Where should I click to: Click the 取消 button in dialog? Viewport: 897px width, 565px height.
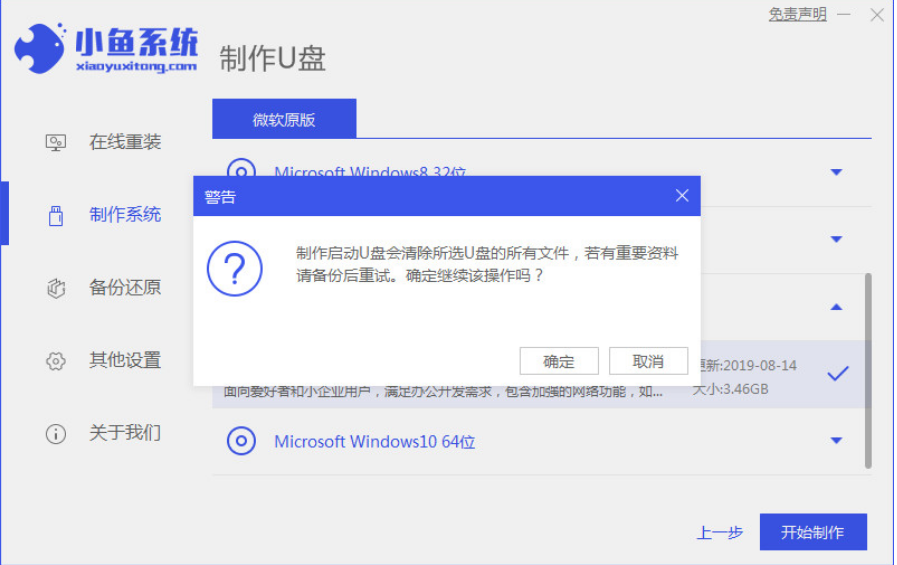[648, 361]
